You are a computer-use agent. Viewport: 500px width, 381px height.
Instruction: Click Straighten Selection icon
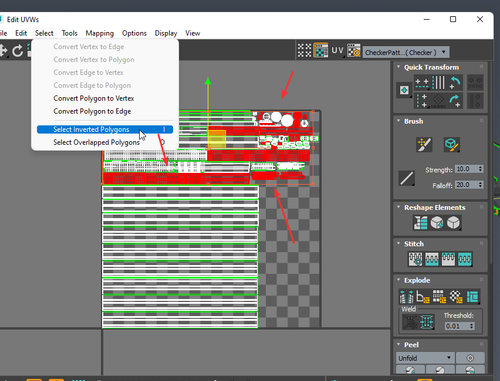click(420, 223)
